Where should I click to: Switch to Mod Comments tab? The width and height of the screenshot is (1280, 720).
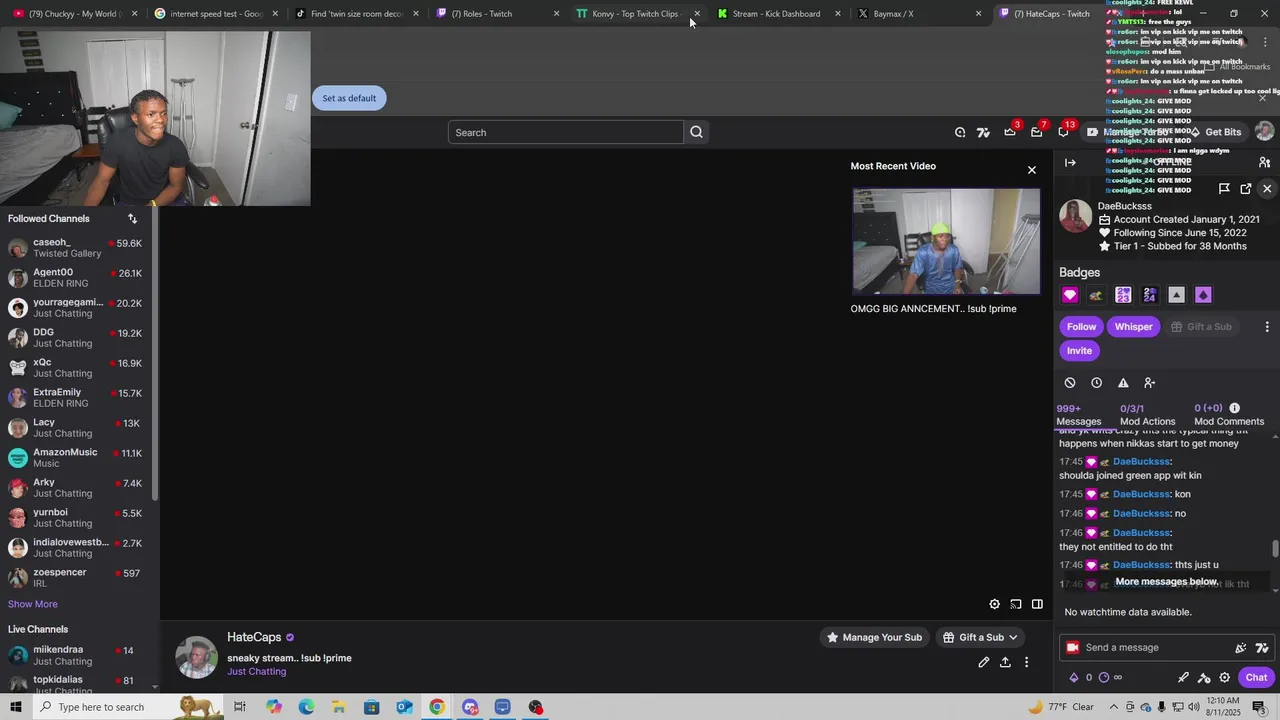[x=1229, y=415]
